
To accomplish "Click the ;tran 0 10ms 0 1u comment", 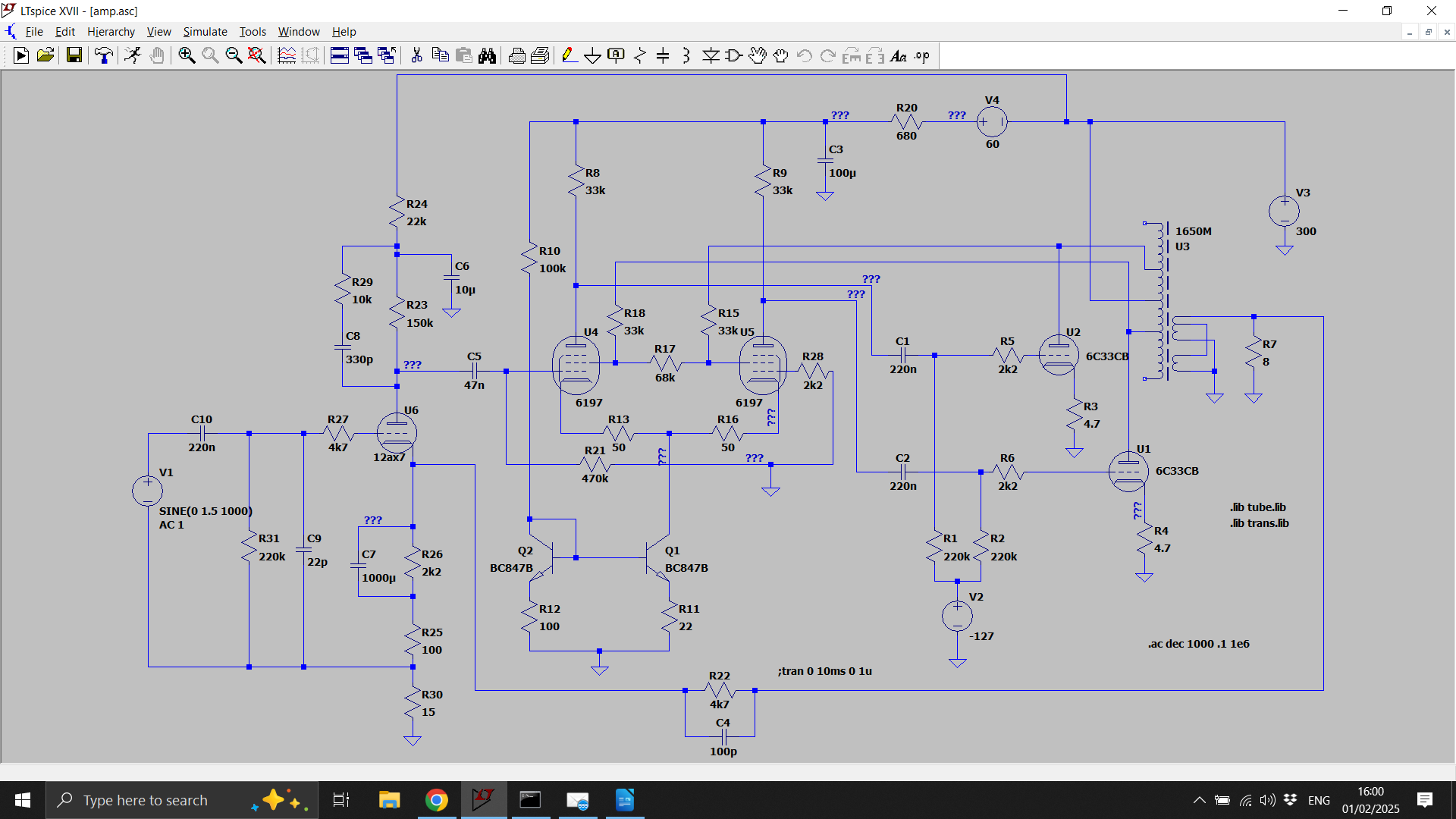I will pos(824,670).
